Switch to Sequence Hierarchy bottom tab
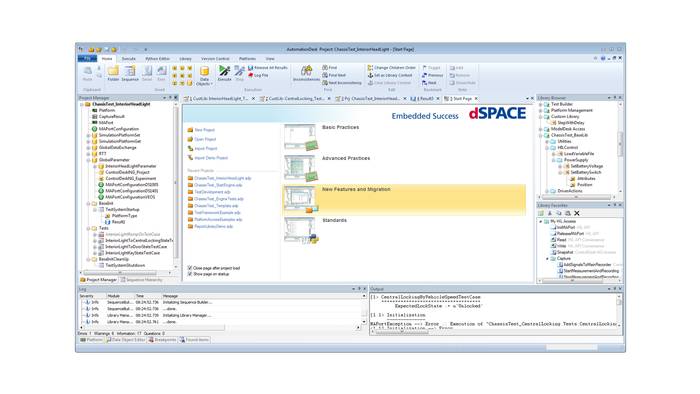700x394 pixels. point(142,280)
